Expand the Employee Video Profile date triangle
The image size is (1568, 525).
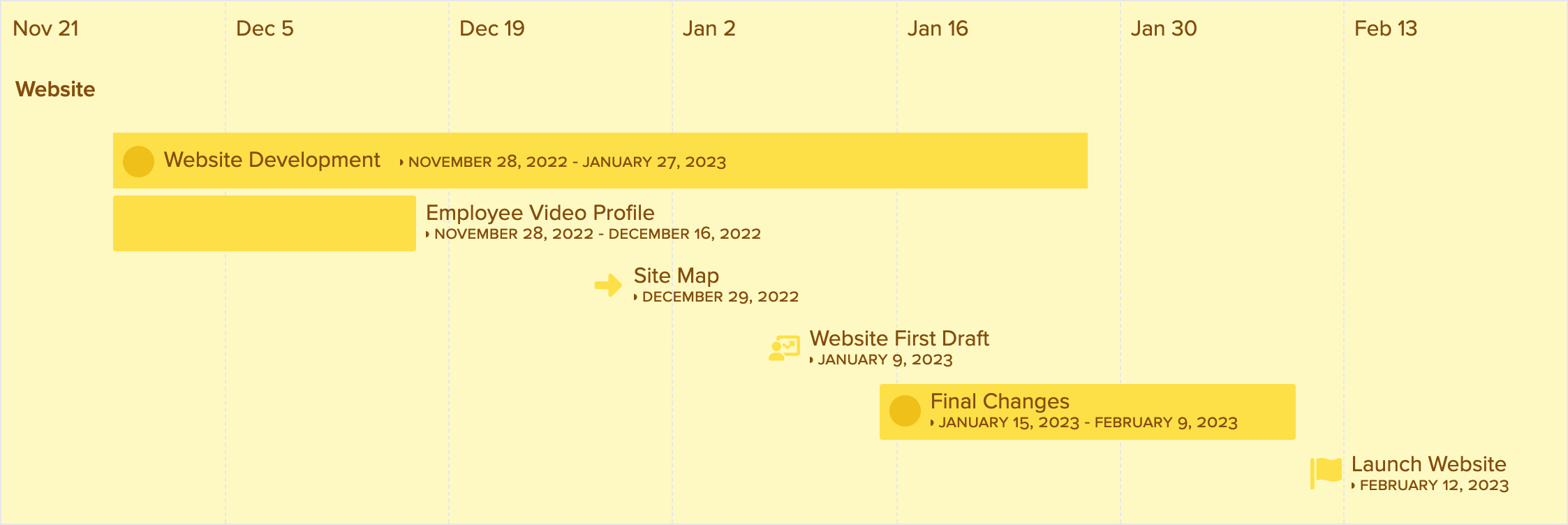[428, 235]
